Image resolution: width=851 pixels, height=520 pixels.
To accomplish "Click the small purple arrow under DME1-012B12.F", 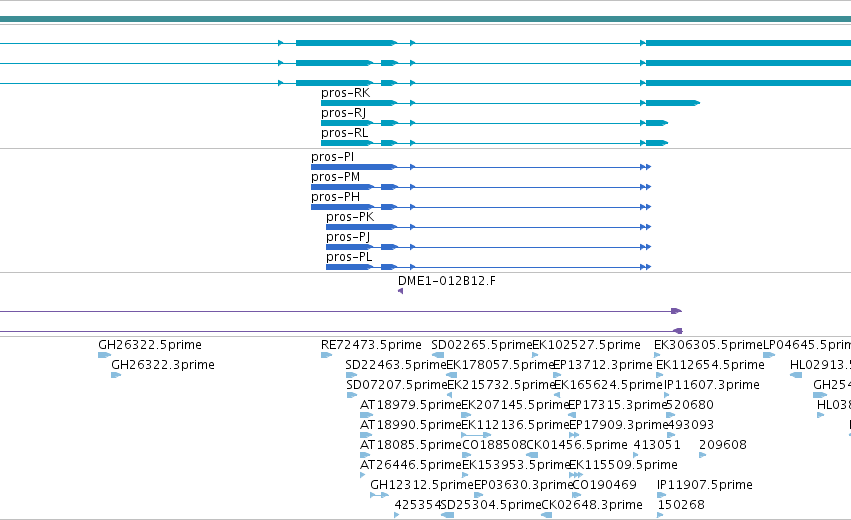I will tap(401, 291).
